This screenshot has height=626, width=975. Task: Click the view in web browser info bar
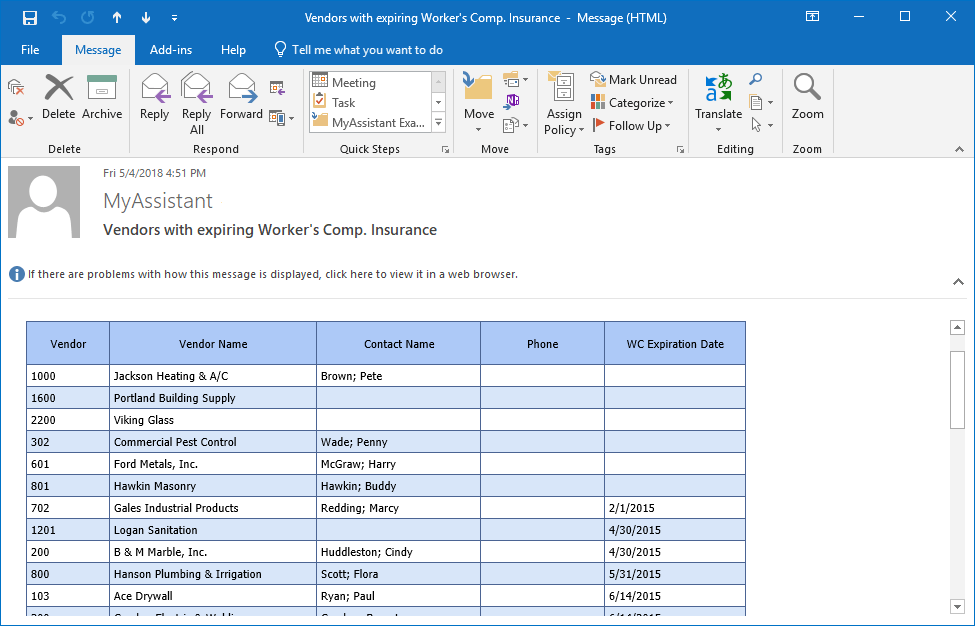(x=264, y=274)
